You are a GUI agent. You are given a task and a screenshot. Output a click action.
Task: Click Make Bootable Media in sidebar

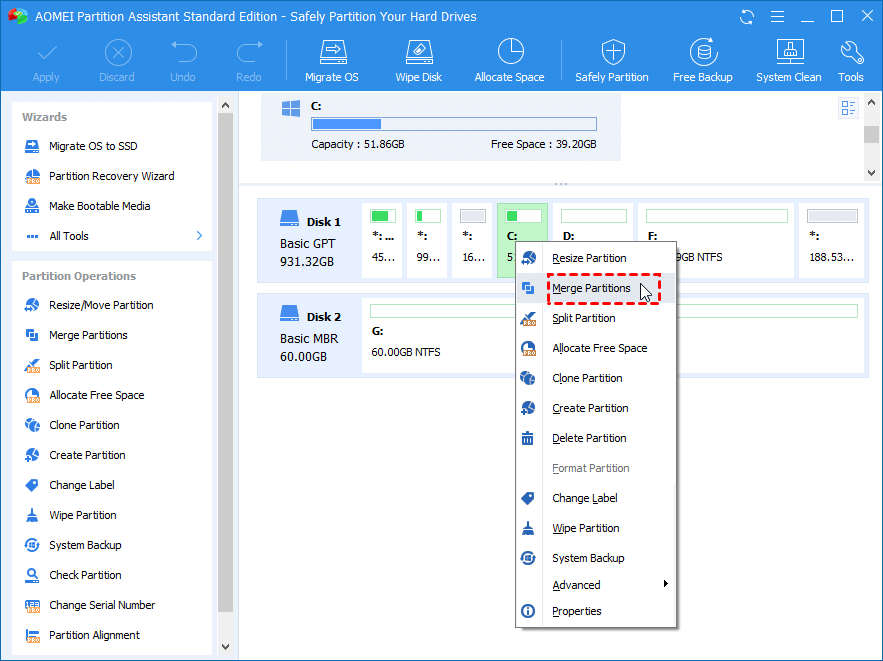(x=99, y=206)
